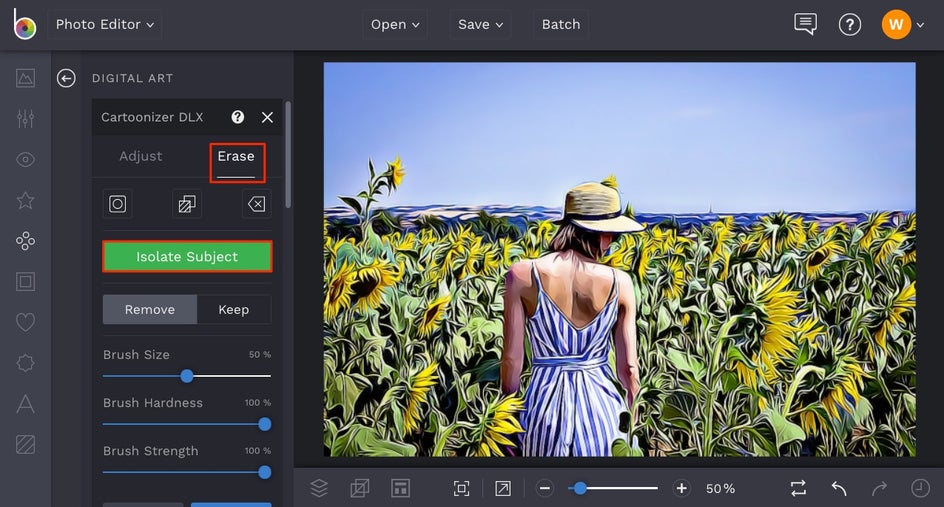Zoom in with the plus button
Screen dimensions: 944x507
pyautogui.click(x=682, y=488)
